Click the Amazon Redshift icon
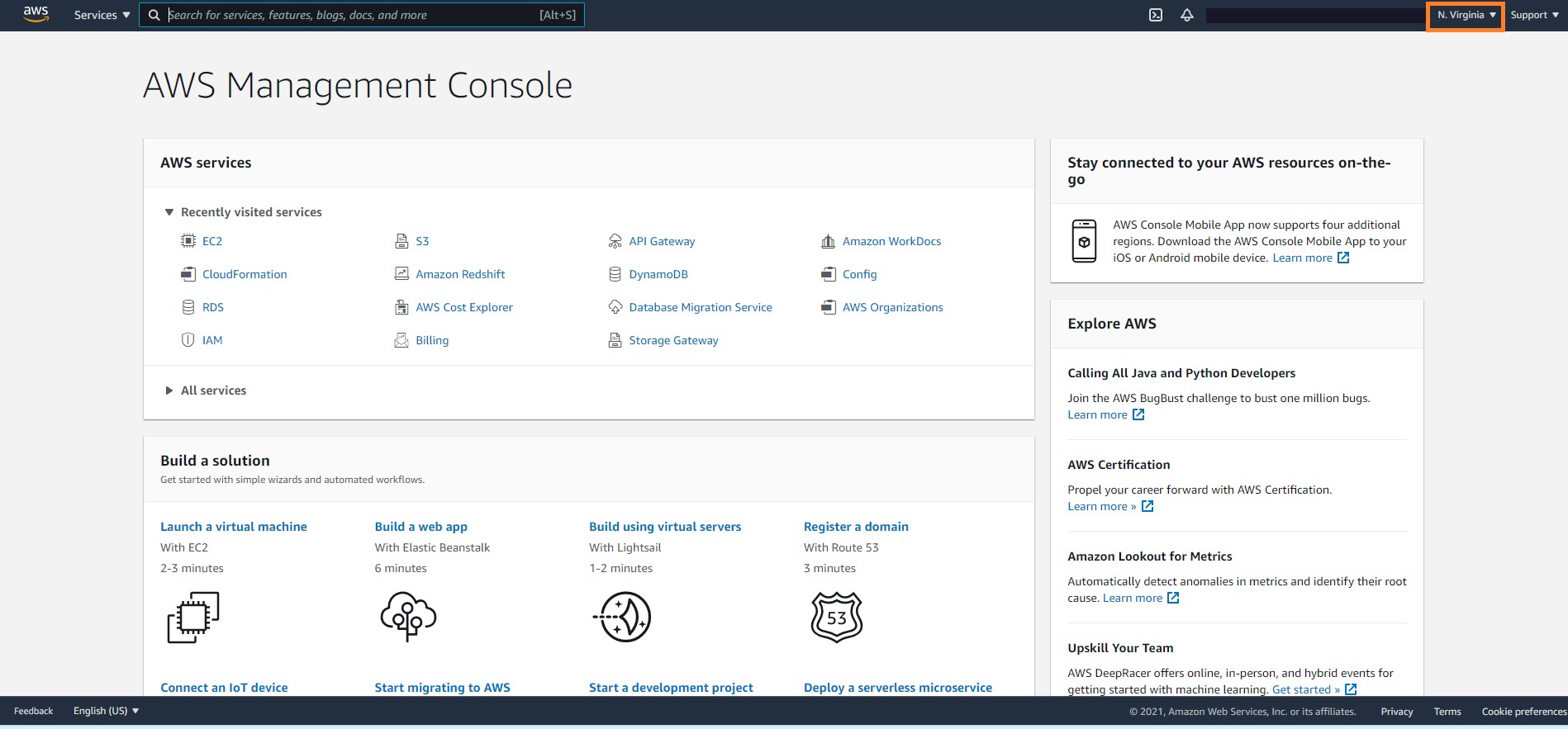Image resolution: width=1568 pixels, height=729 pixels. pos(402,274)
